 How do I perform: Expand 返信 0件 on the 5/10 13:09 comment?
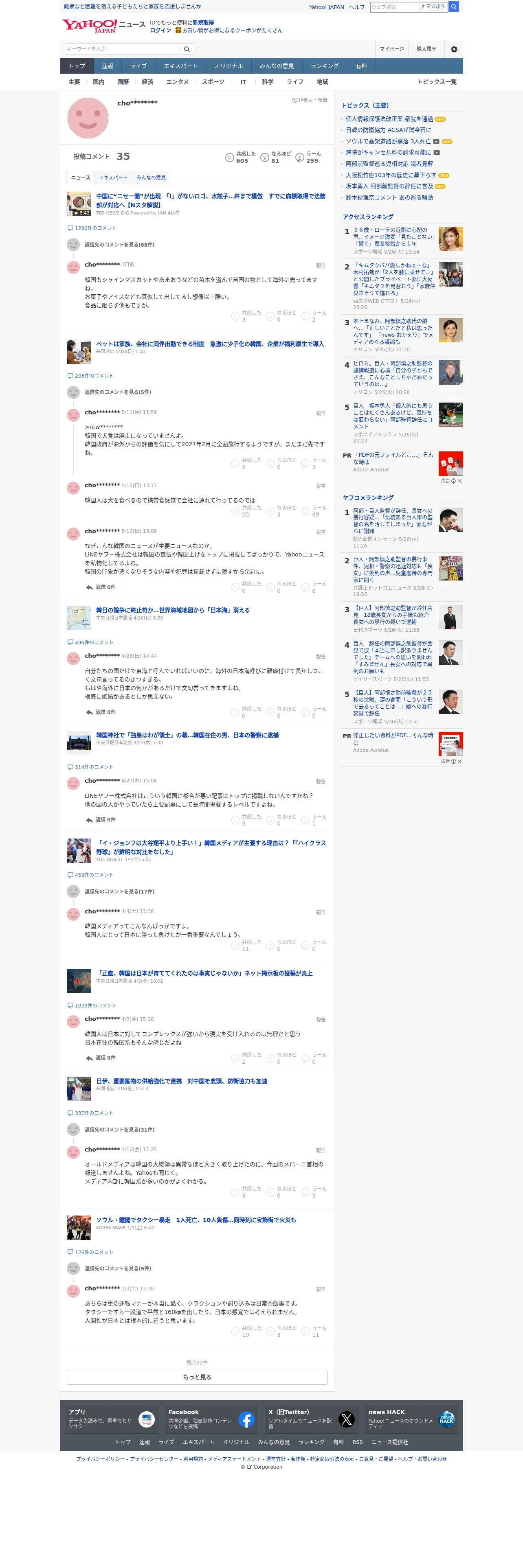[101, 587]
